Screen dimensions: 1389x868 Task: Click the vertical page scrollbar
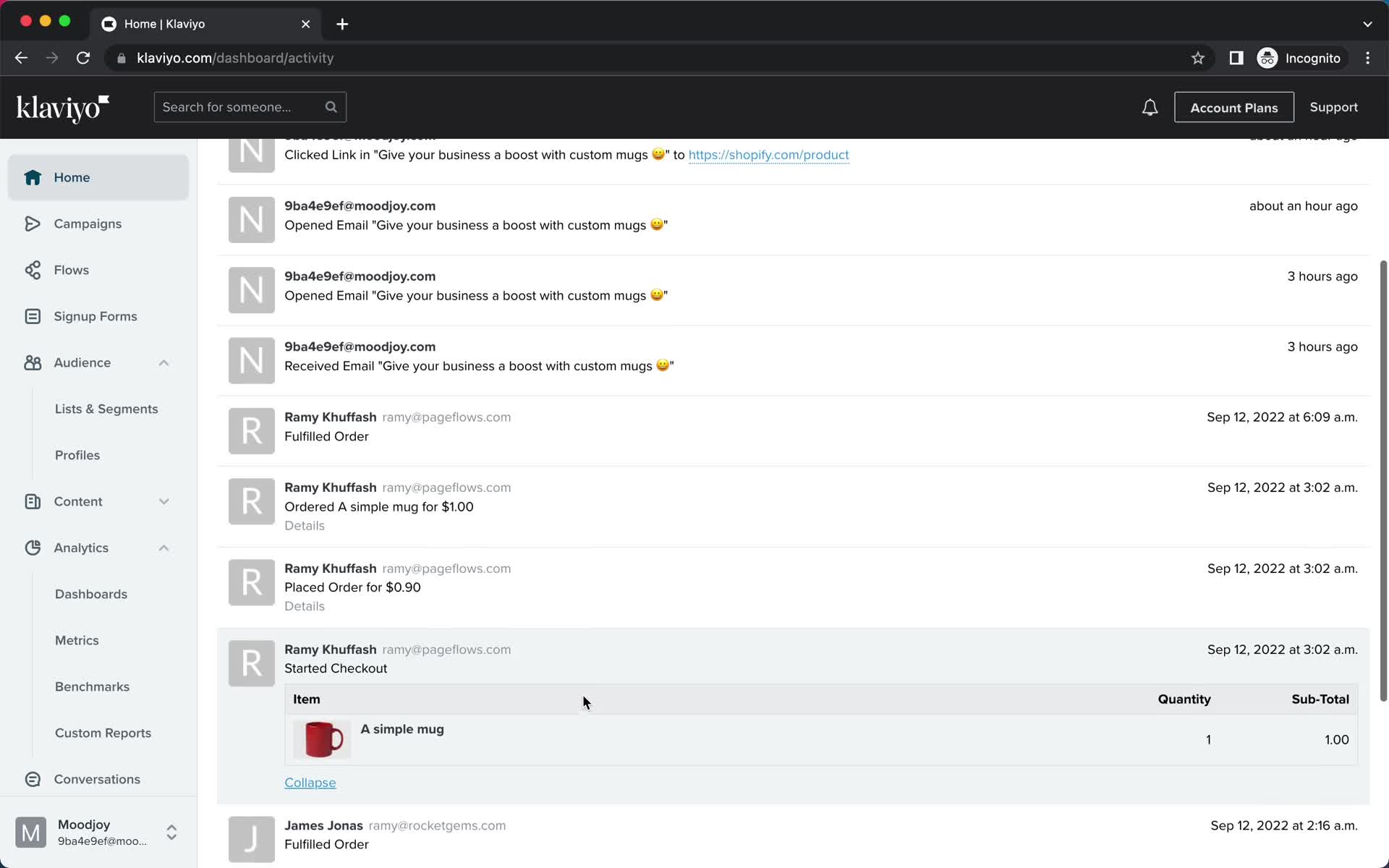pos(1383,481)
